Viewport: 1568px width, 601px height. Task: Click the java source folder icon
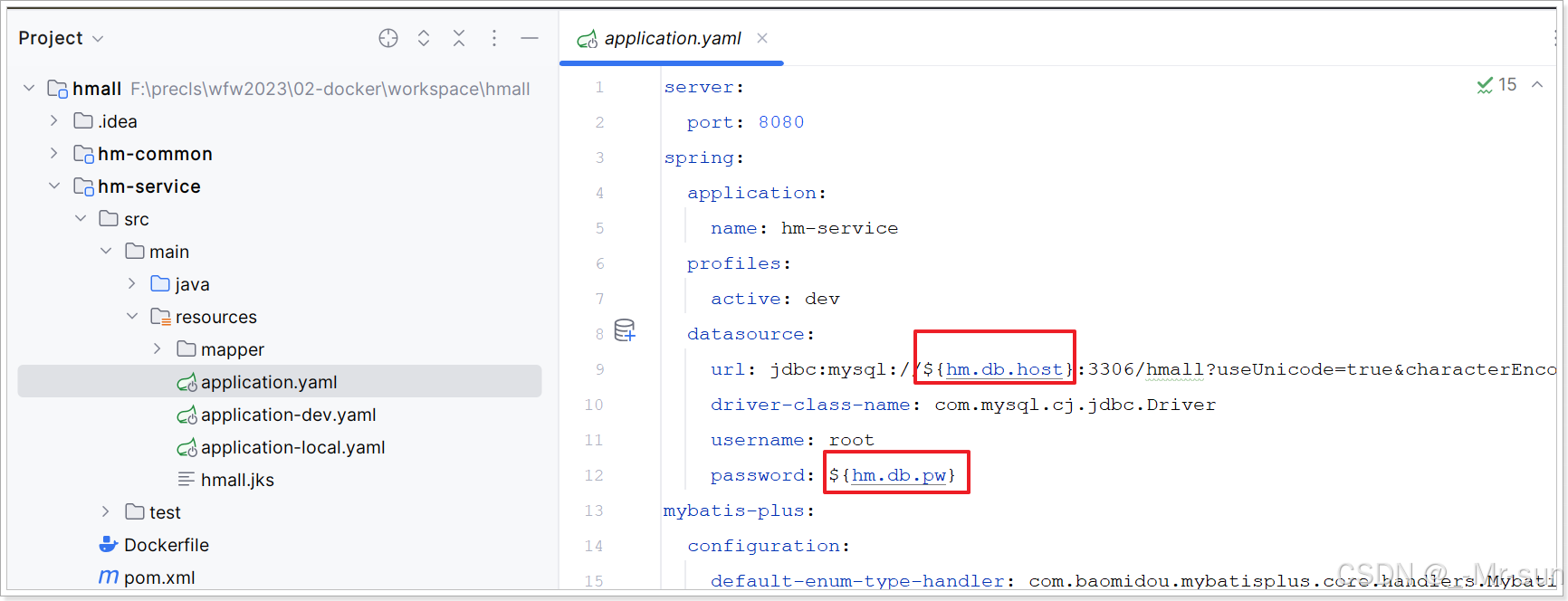[x=160, y=284]
